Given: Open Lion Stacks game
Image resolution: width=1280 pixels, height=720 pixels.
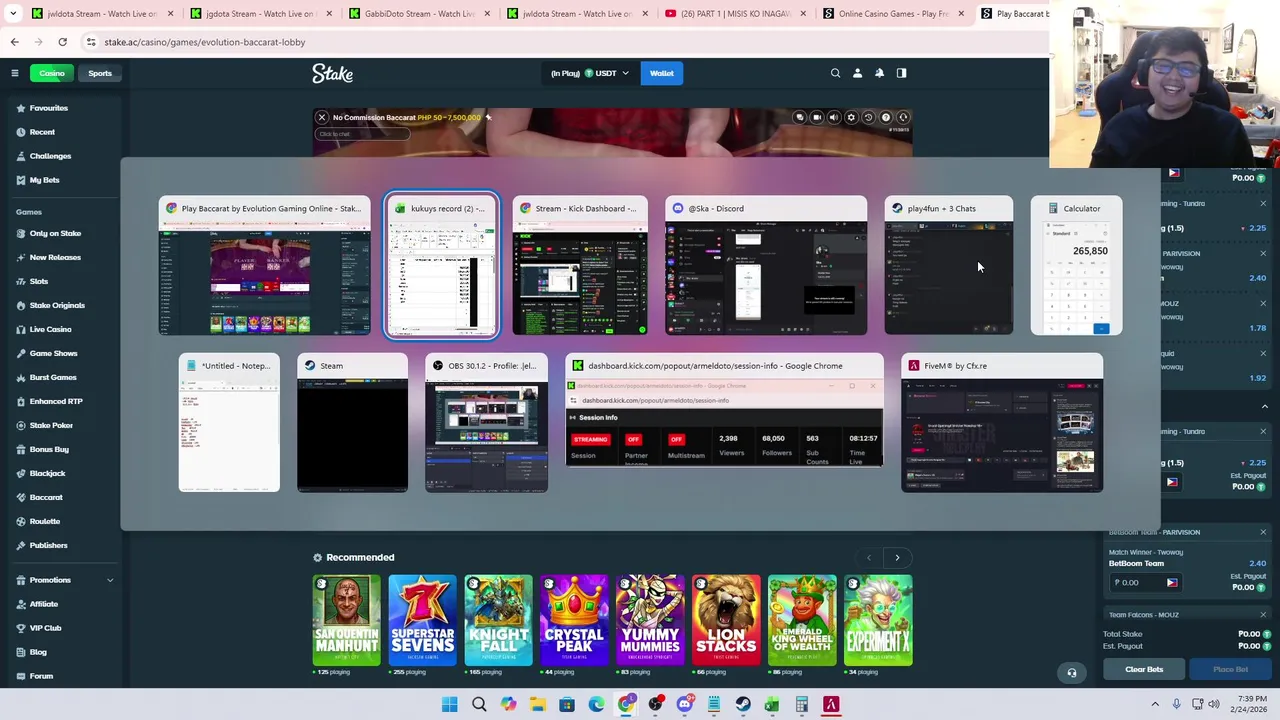Looking at the screenshot, I should tap(726, 620).
